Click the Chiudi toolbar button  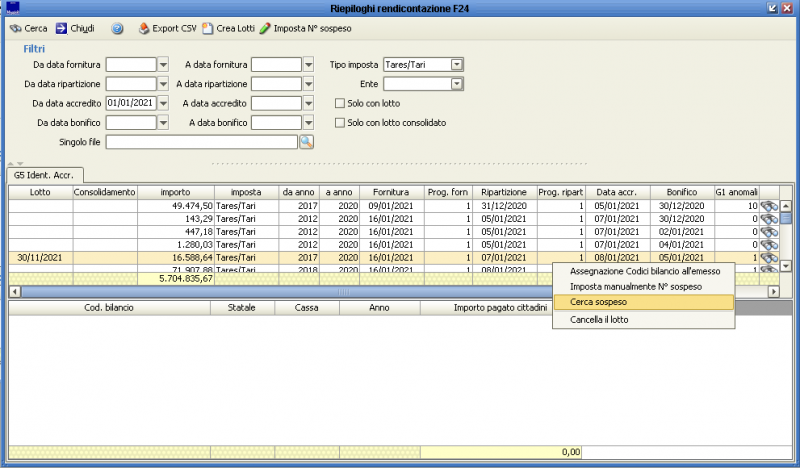coord(75,29)
